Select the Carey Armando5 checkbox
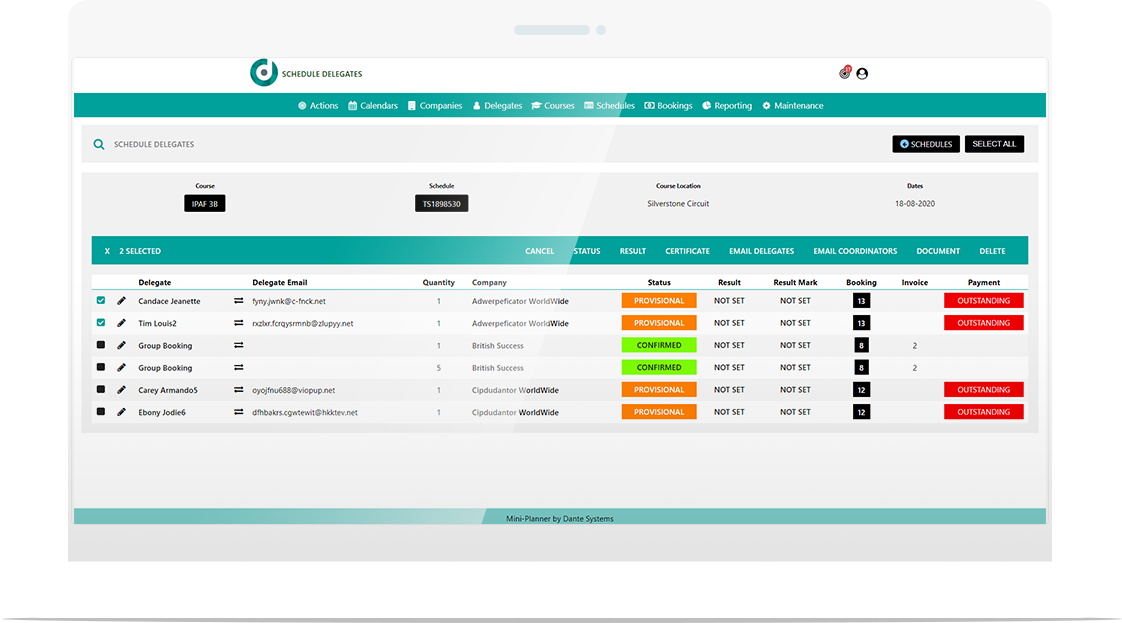1122x623 pixels. (100, 389)
